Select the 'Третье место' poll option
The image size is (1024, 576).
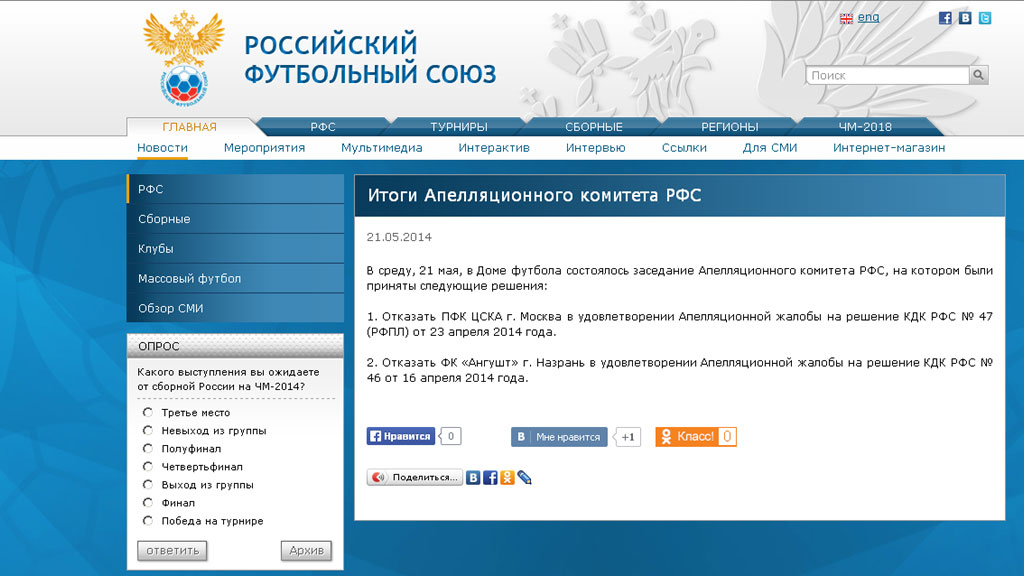(x=148, y=412)
